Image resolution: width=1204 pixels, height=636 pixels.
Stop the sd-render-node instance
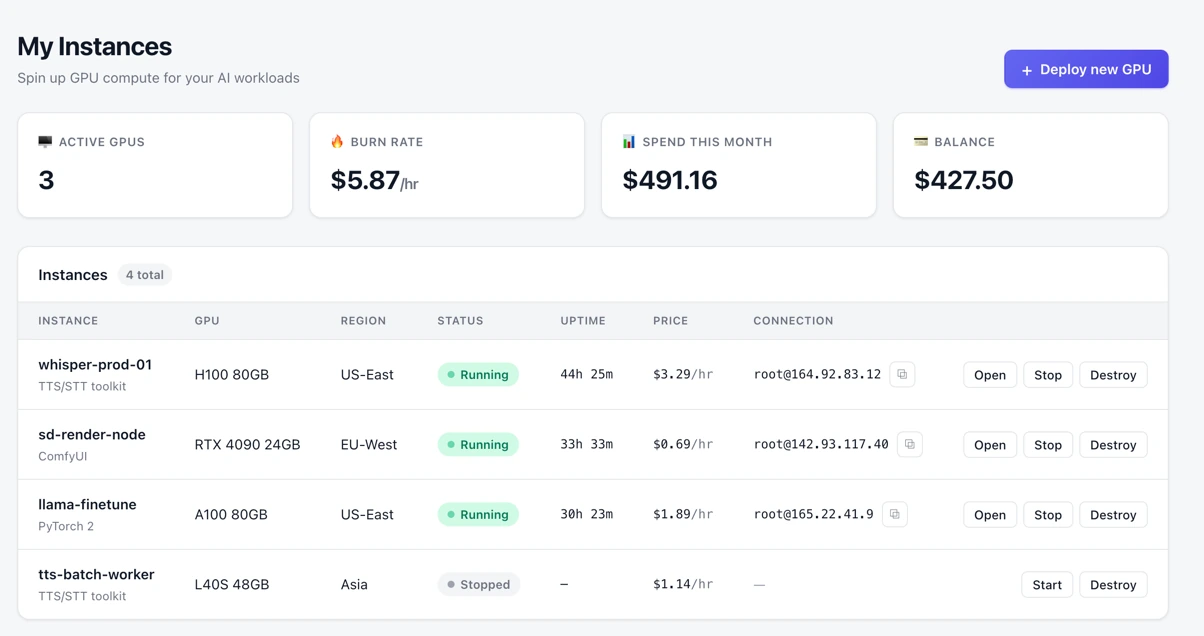click(1048, 445)
